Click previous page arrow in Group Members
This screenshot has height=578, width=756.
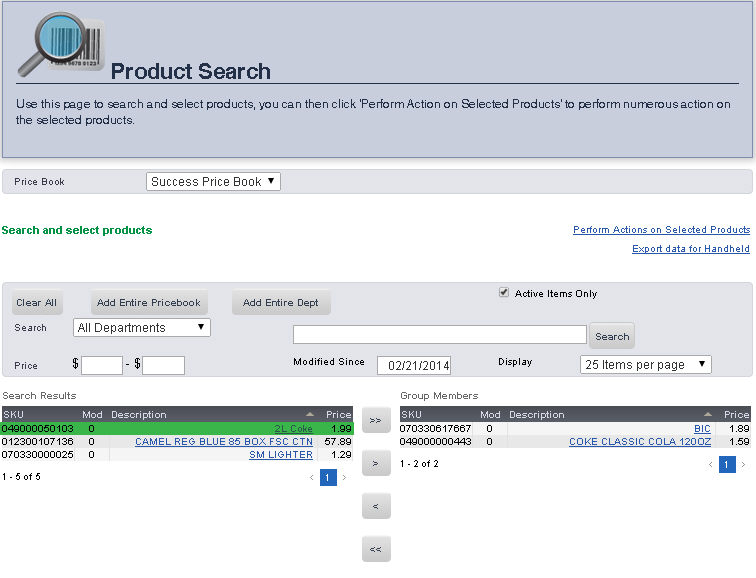(x=711, y=464)
